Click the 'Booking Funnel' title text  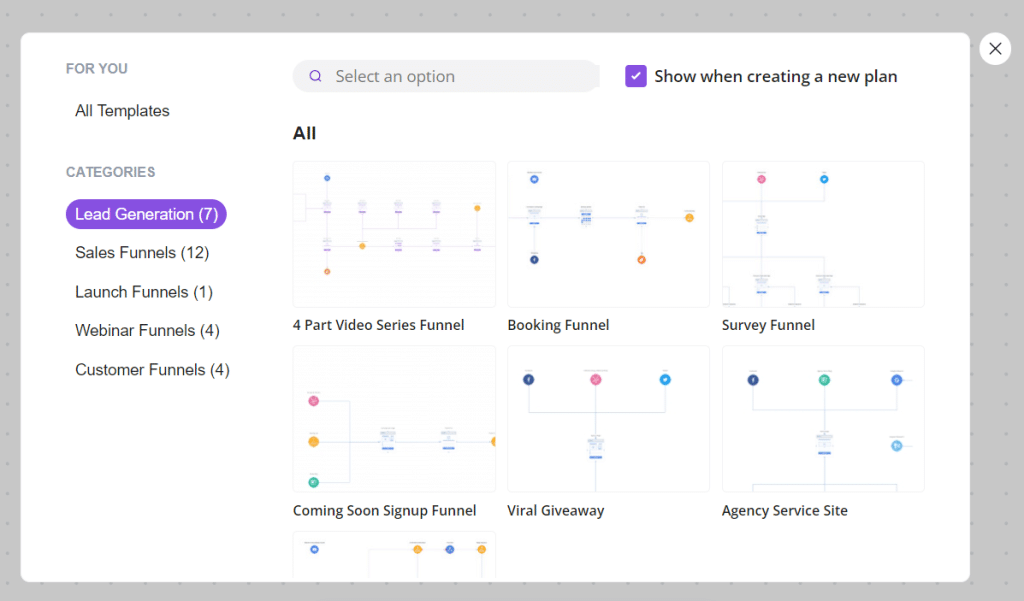(558, 325)
